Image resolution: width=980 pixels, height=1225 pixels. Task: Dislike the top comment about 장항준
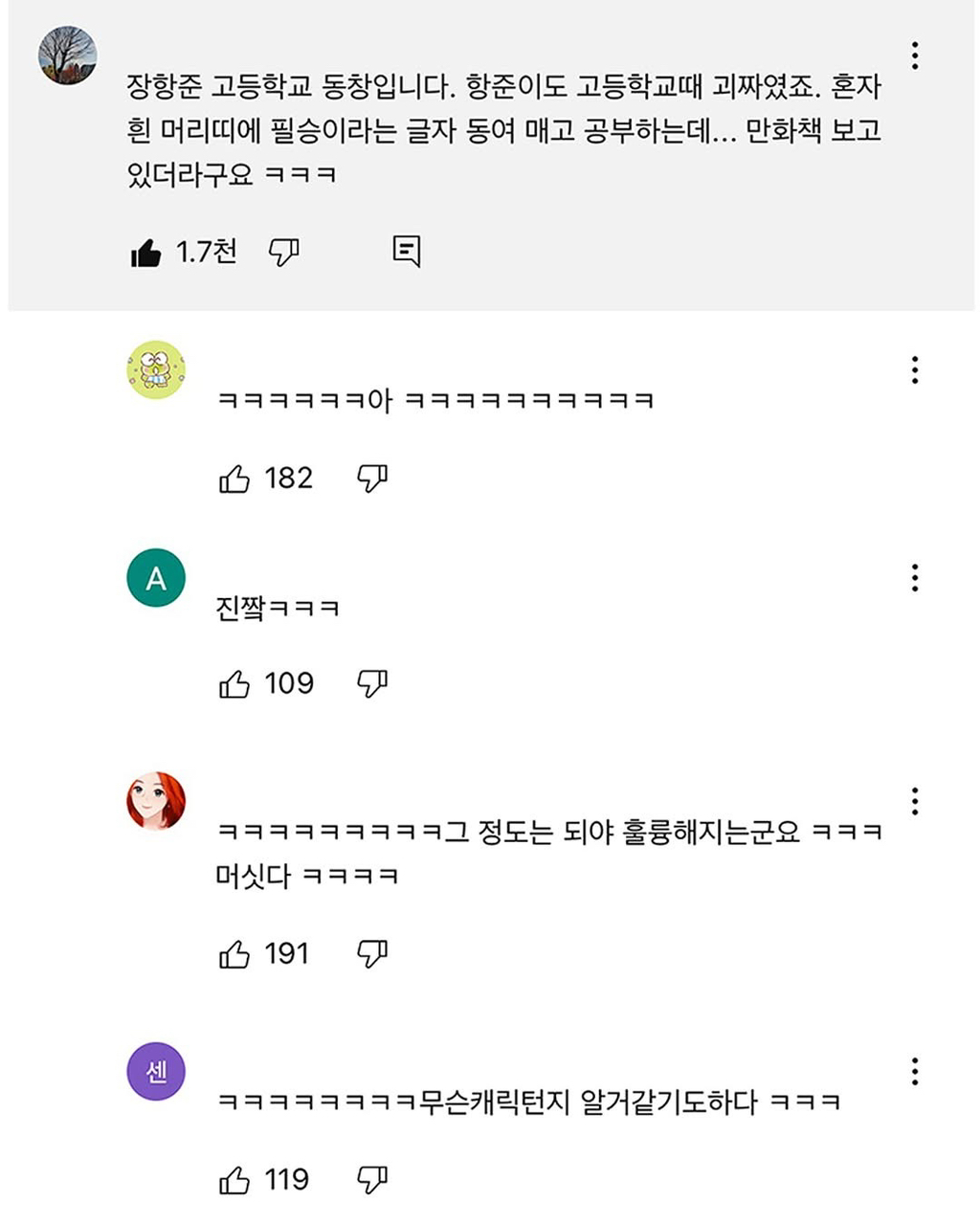tap(283, 253)
